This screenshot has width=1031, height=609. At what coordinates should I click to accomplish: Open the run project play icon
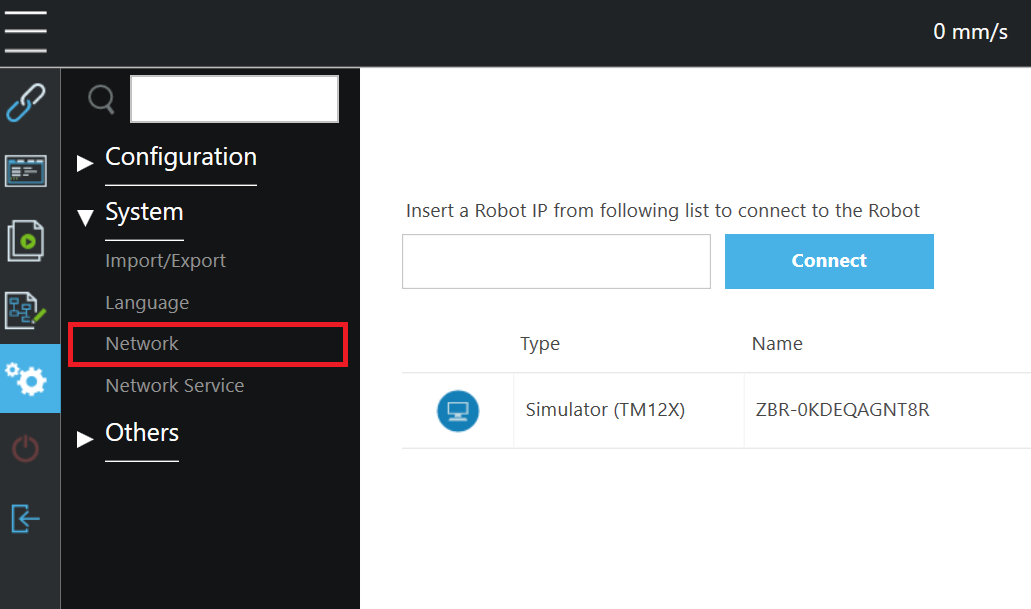26,241
